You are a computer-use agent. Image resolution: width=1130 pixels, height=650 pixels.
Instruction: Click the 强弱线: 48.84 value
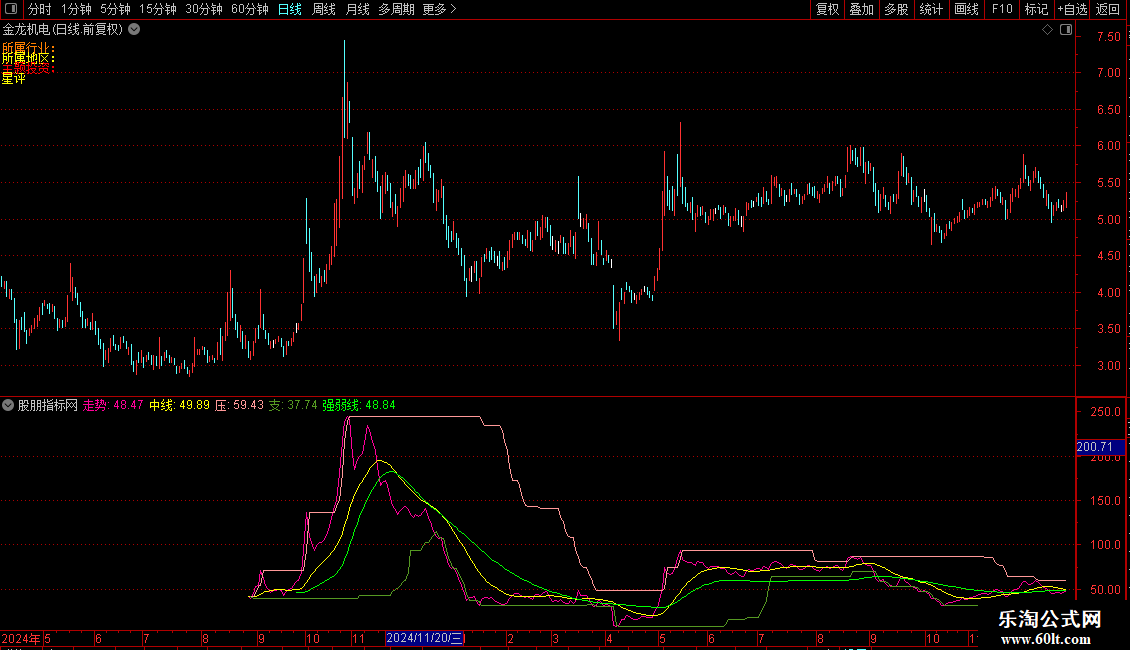pyautogui.click(x=359, y=405)
